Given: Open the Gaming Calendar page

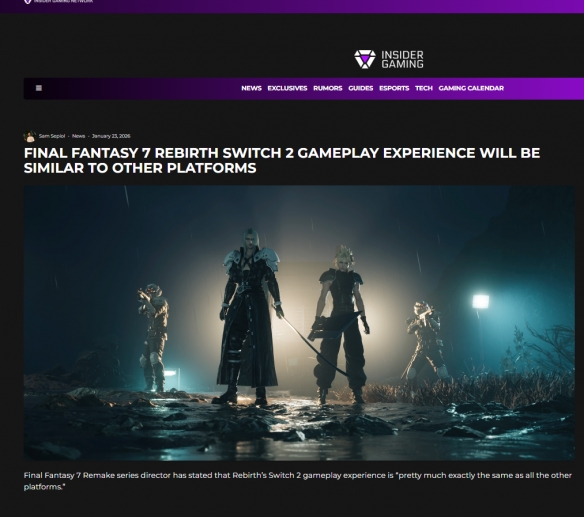Looking at the screenshot, I should pyautogui.click(x=471, y=88).
